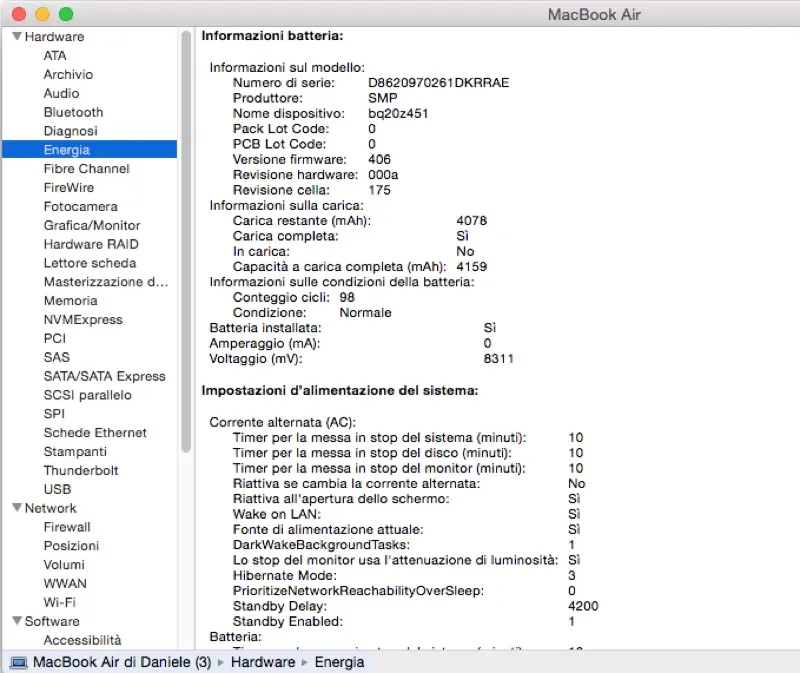Screen dimensions: 800x673
Task: Click the Produttore value SMP
Action: [x=383, y=98]
